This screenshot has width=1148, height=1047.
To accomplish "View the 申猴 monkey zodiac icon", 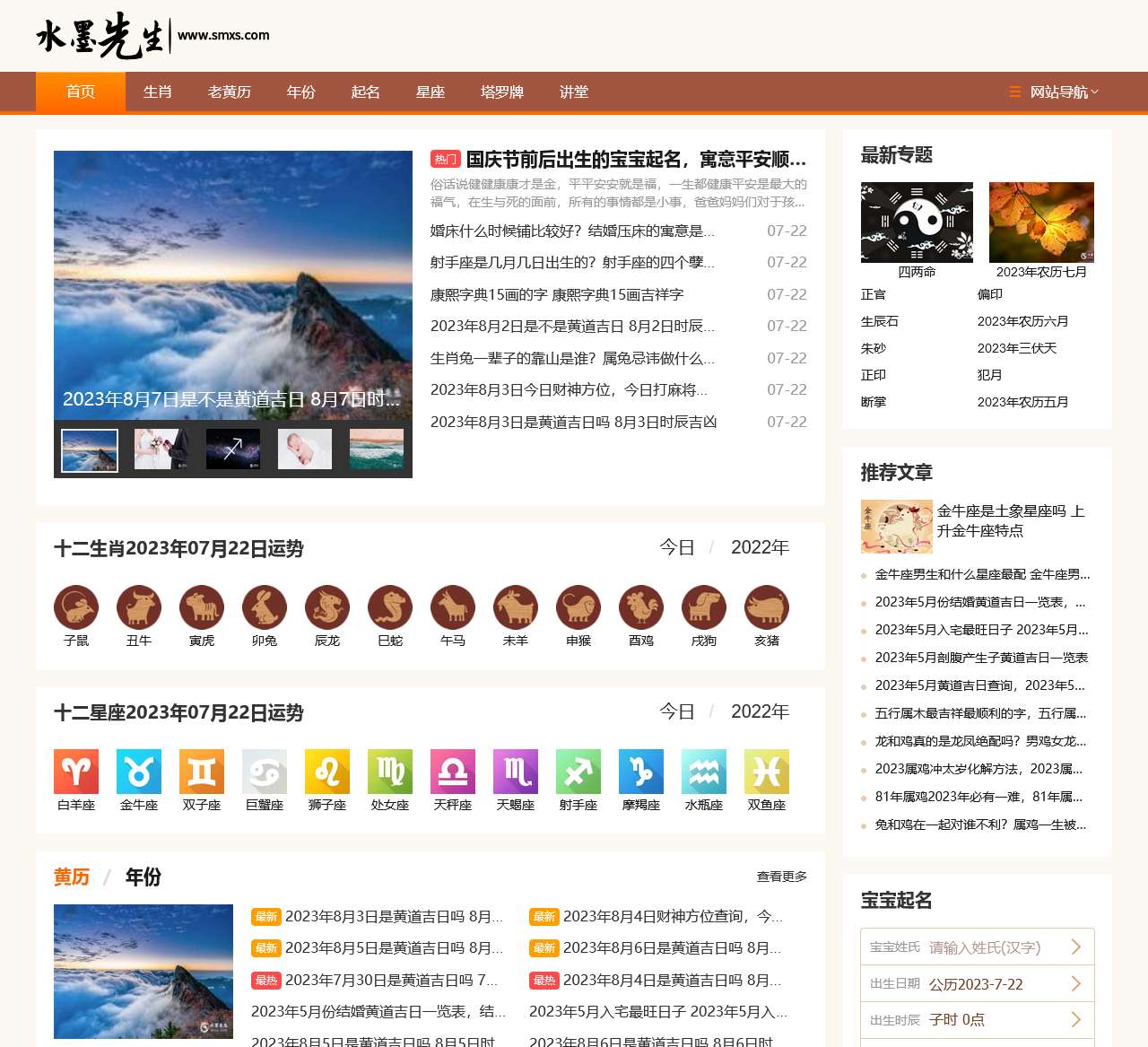I will point(578,607).
